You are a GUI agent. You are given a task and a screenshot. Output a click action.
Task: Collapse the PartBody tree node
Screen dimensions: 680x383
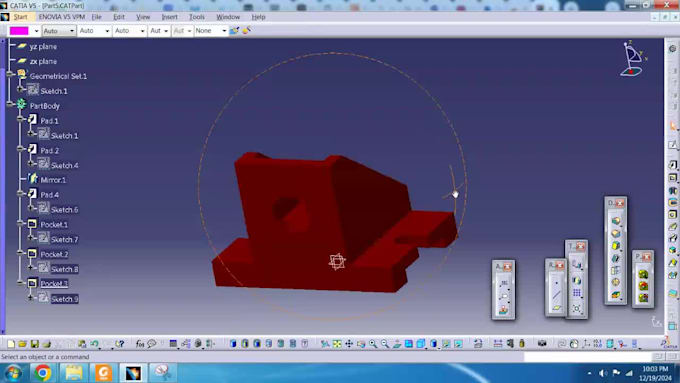[x=10, y=104]
